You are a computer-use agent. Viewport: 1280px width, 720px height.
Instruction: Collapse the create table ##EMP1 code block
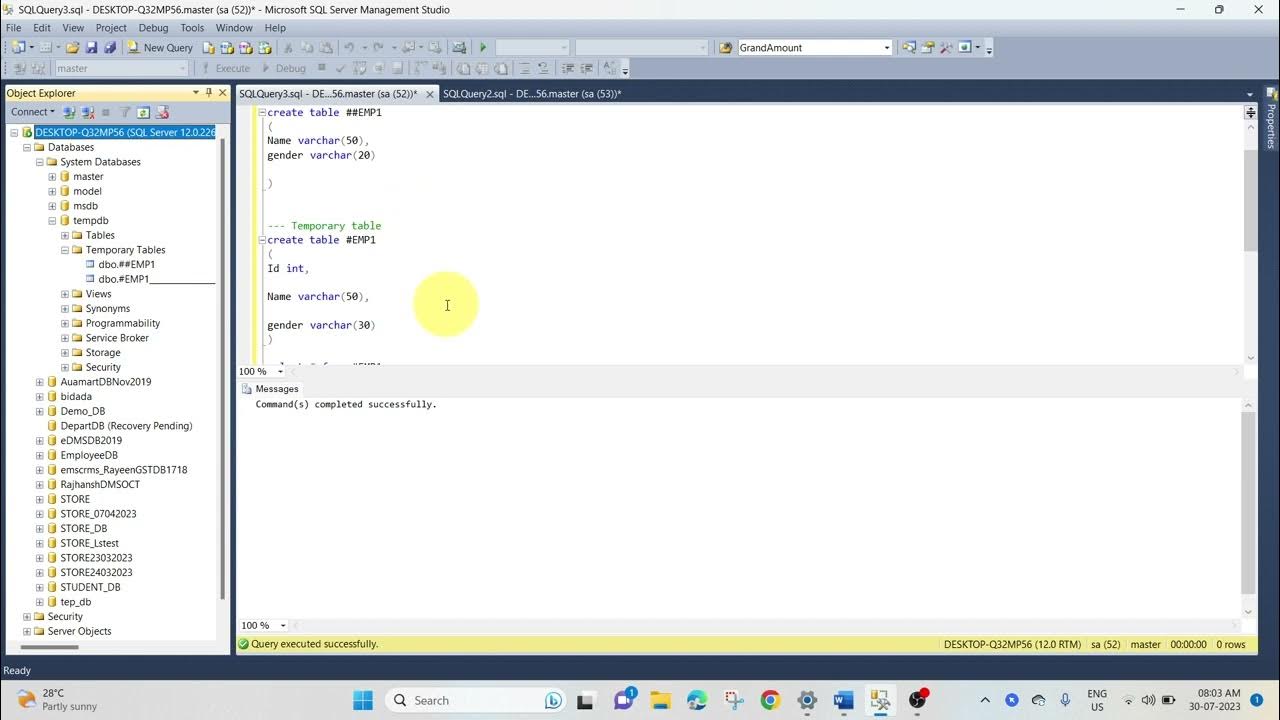[261, 113]
